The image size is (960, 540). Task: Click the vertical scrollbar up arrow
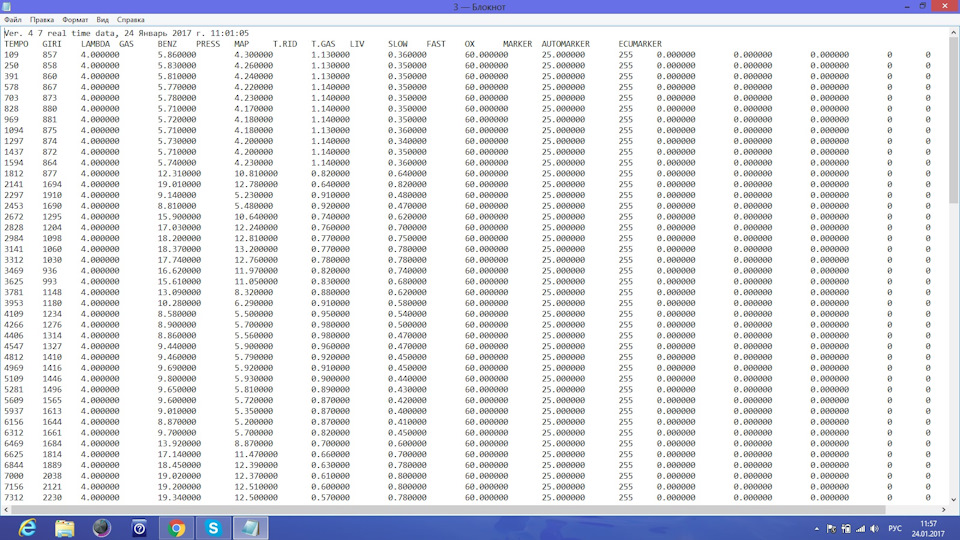pyautogui.click(x=954, y=32)
